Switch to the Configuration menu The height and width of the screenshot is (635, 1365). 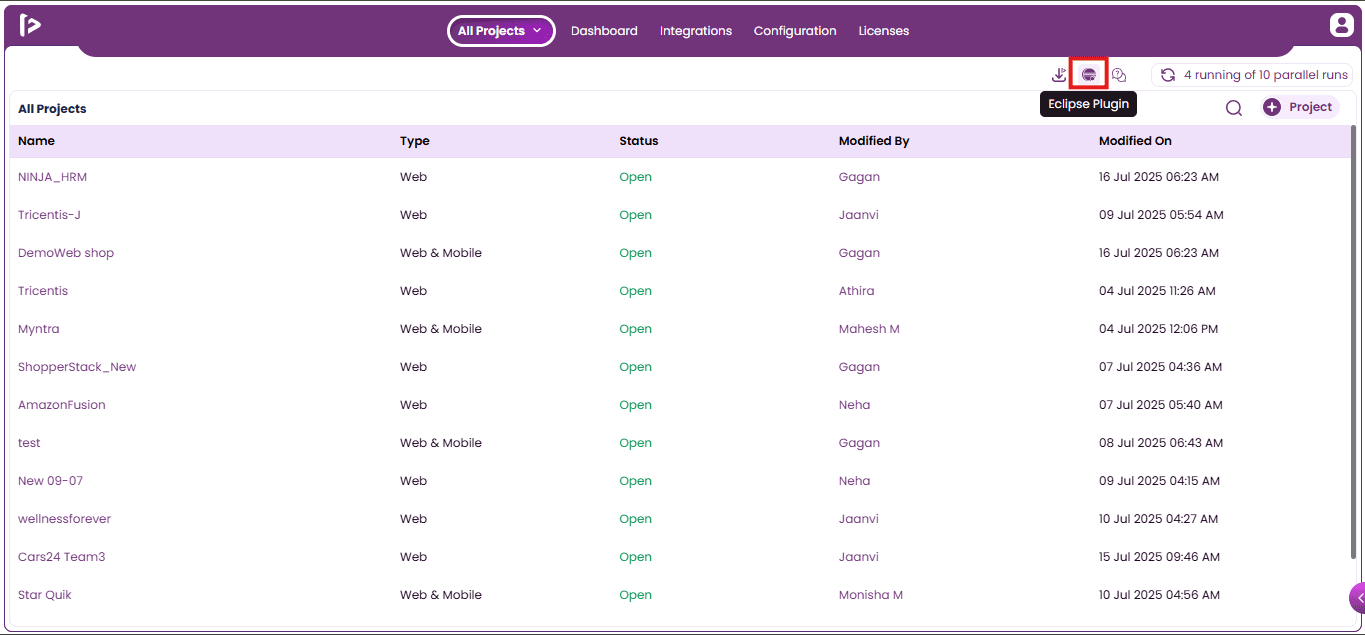click(x=795, y=31)
